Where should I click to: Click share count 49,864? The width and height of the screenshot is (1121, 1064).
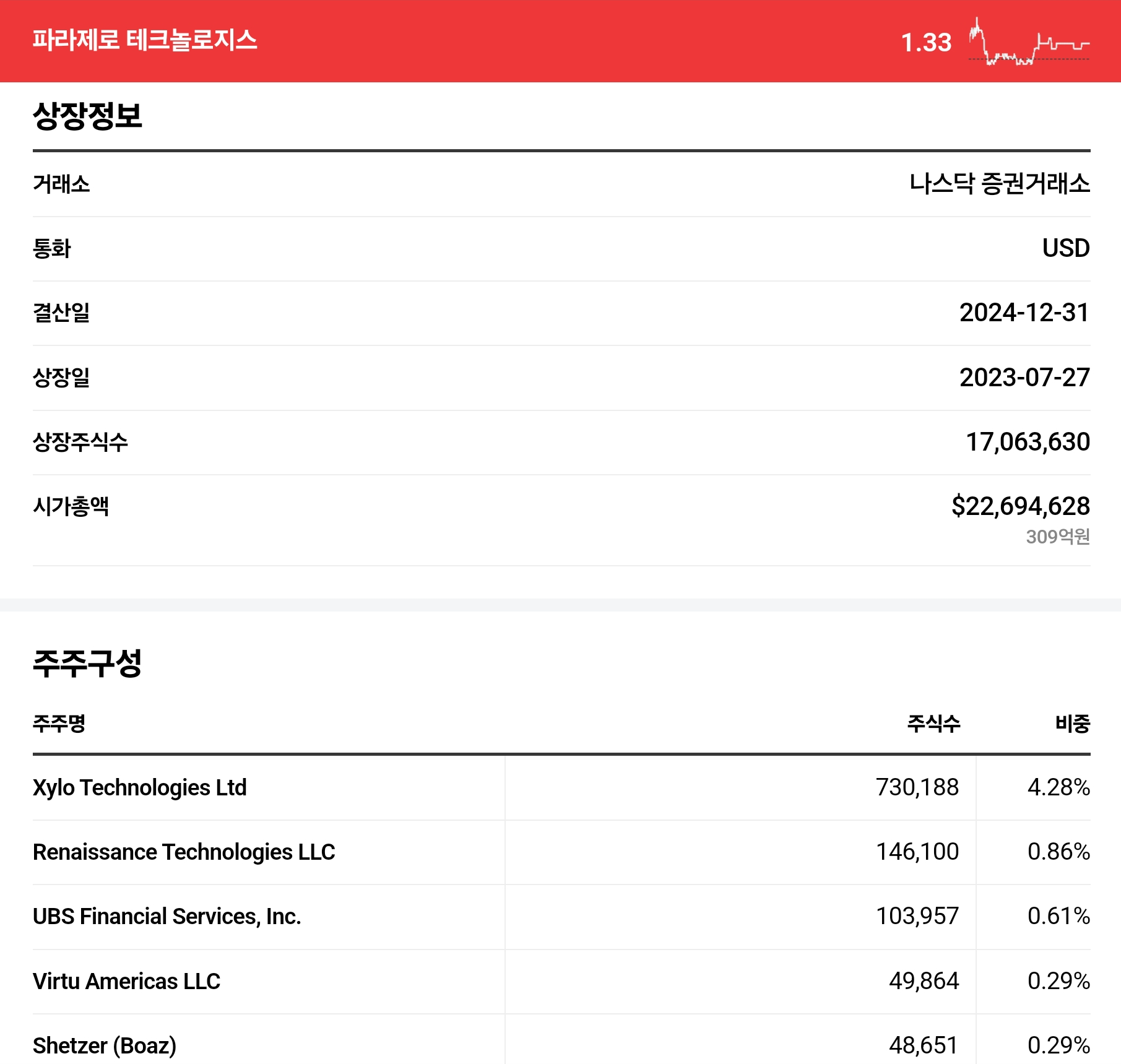pyautogui.click(x=924, y=981)
